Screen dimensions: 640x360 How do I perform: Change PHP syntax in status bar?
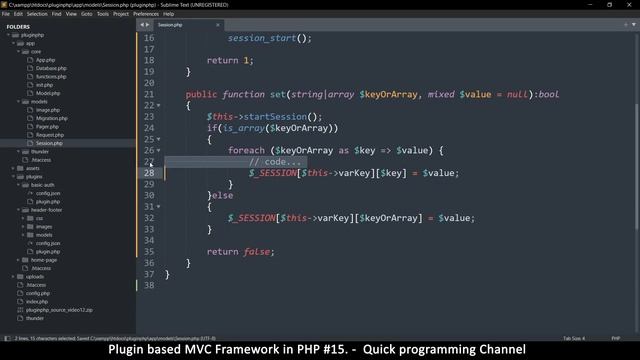[616, 338]
